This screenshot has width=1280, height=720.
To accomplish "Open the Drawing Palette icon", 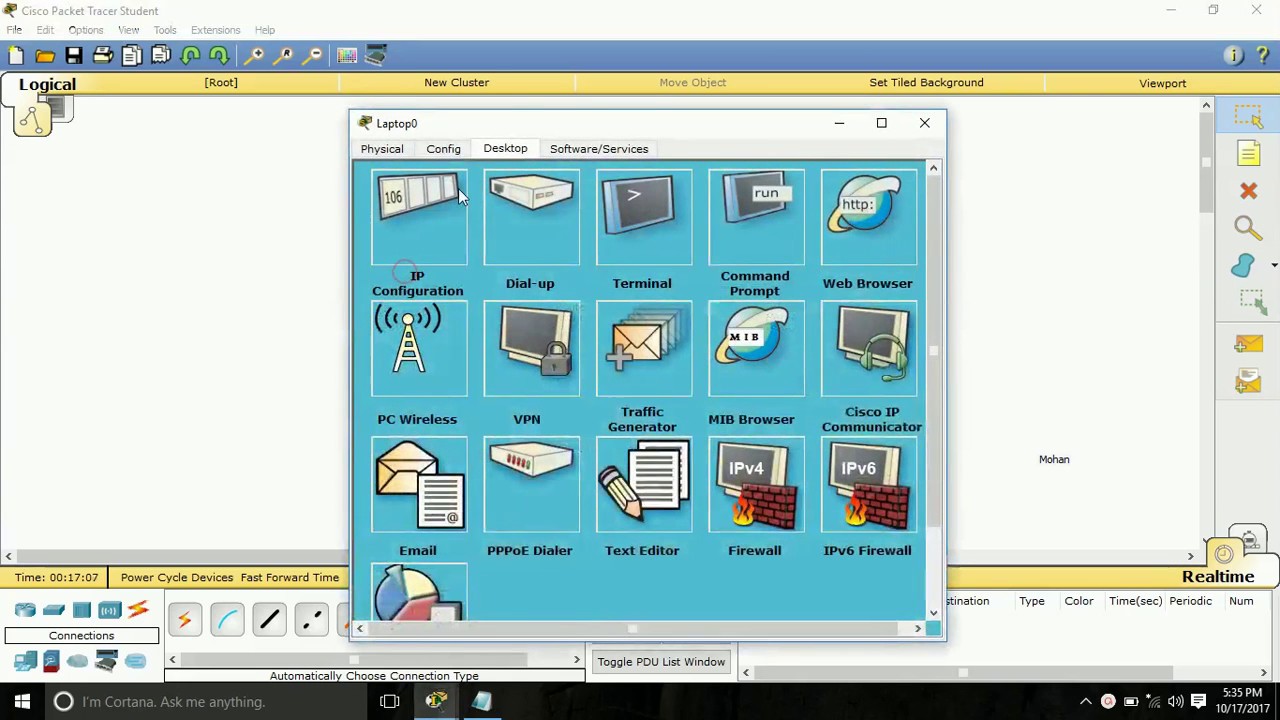I will [x=347, y=56].
